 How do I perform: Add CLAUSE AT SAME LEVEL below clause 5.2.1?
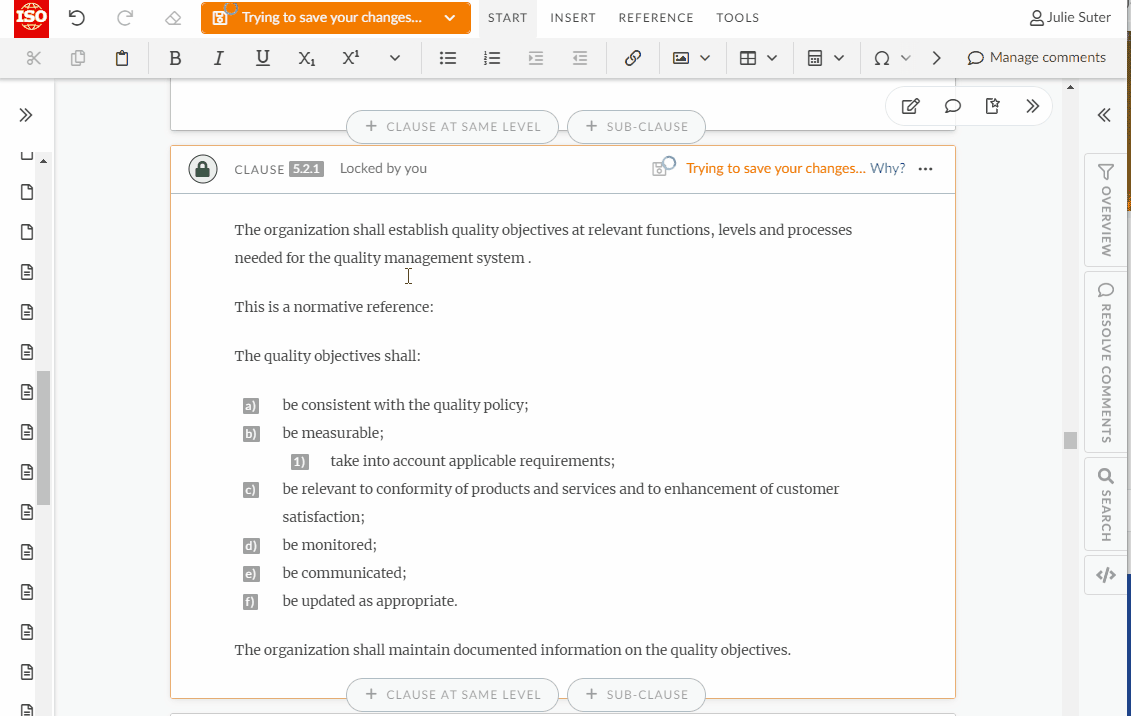pos(452,694)
